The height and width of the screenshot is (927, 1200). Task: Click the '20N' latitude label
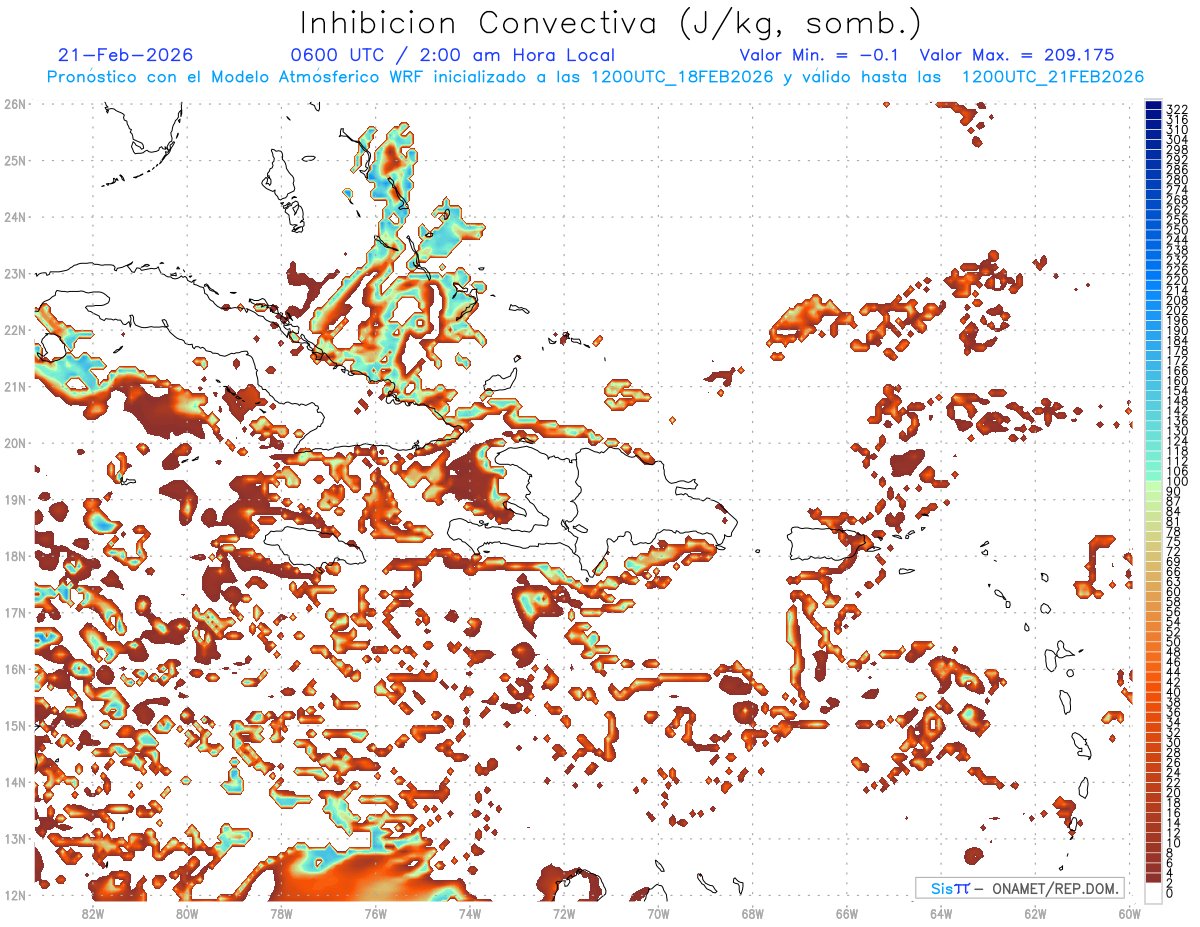point(15,443)
